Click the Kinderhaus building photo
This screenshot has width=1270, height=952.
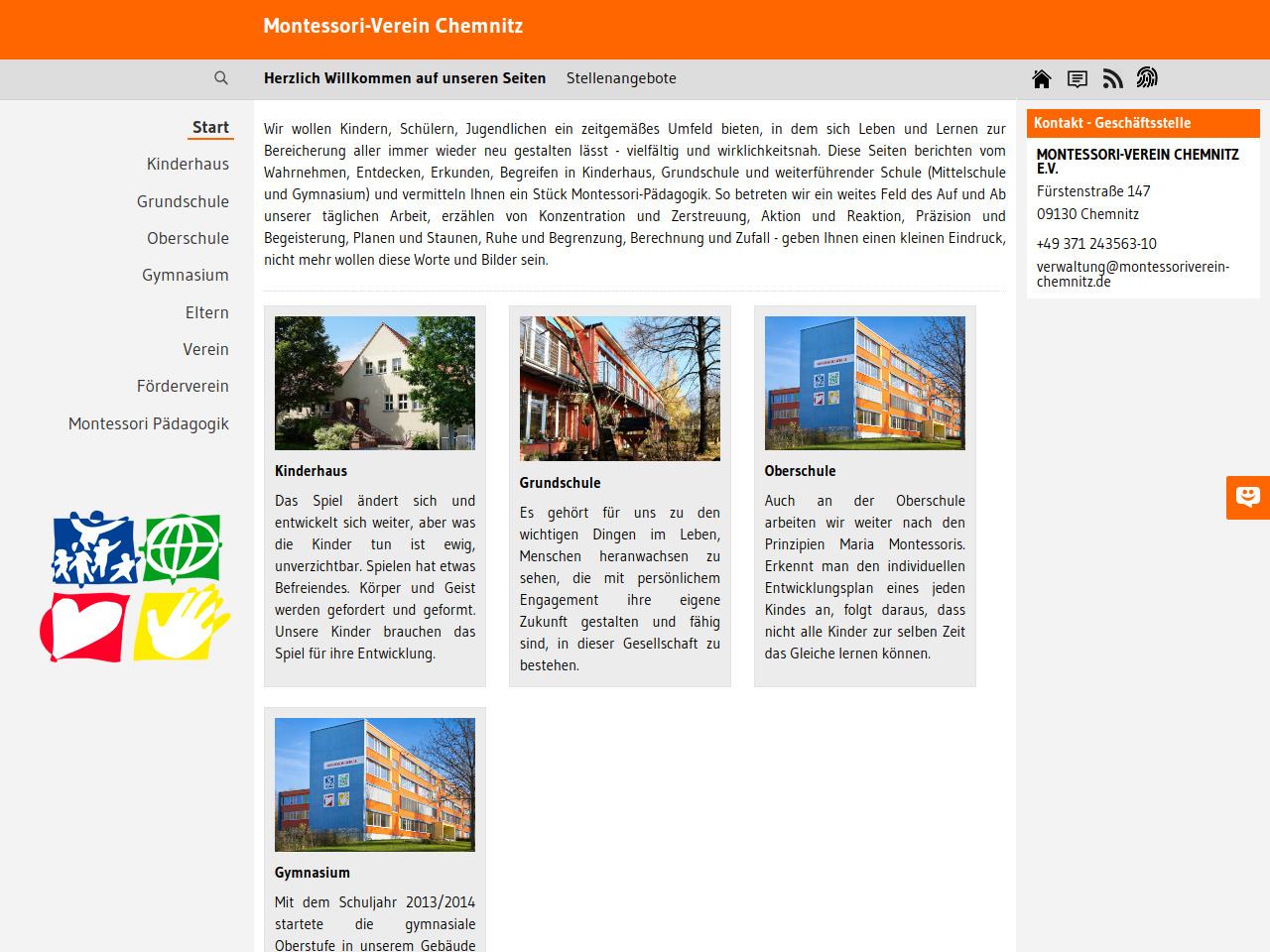pyautogui.click(x=375, y=383)
